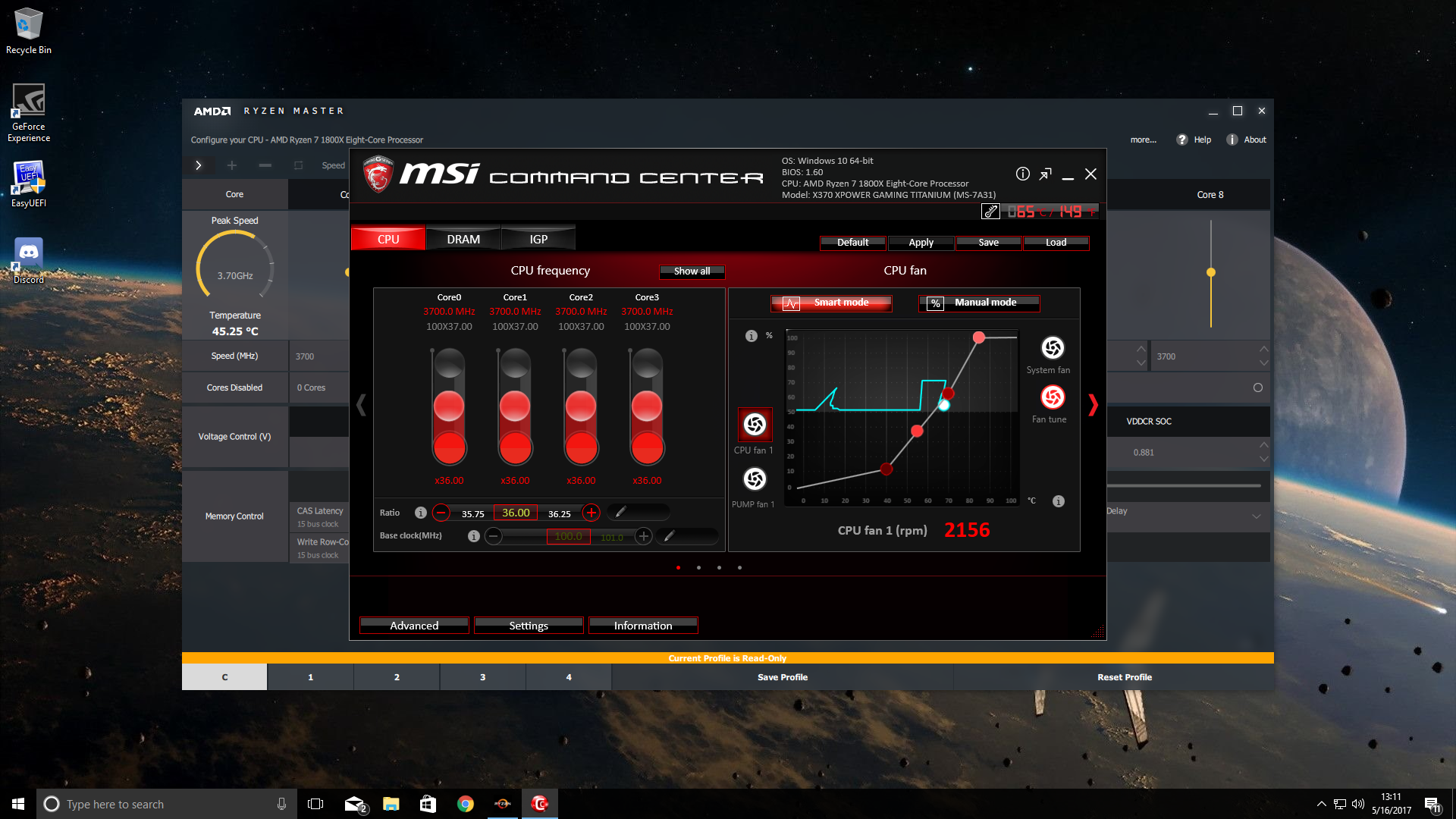Click the fan graph percent info icon

pyautogui.click(x=752, y=336)
